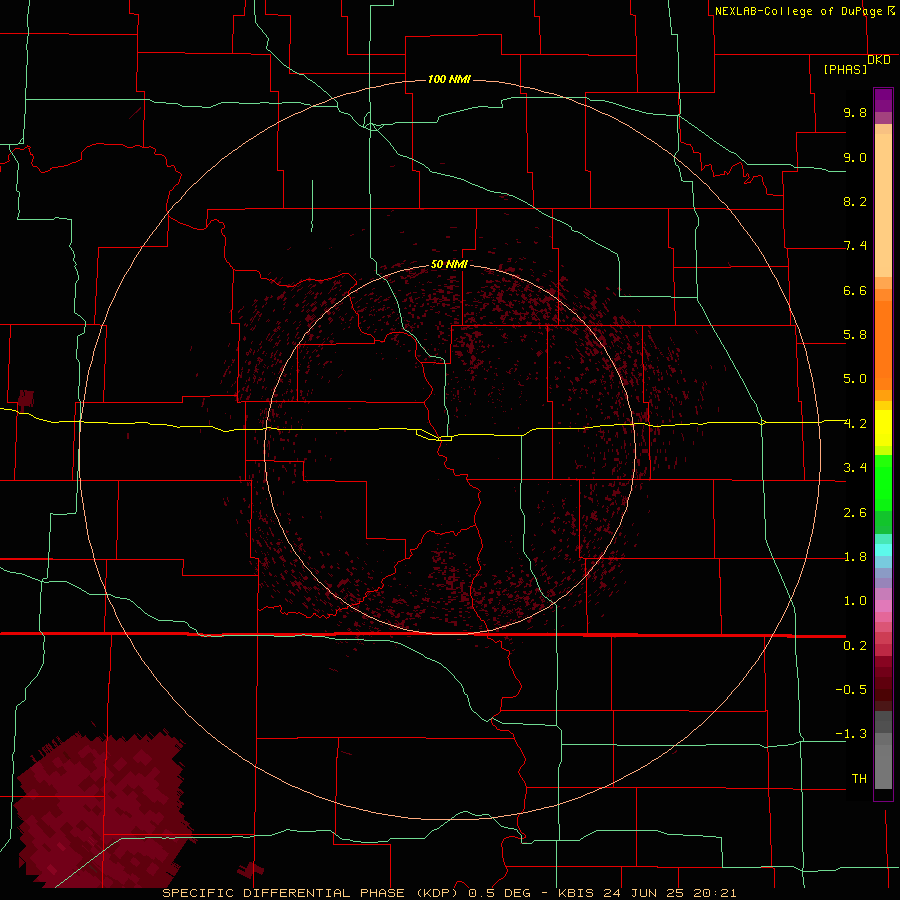Pick the cyan color bar segment near 1.8

883,550
